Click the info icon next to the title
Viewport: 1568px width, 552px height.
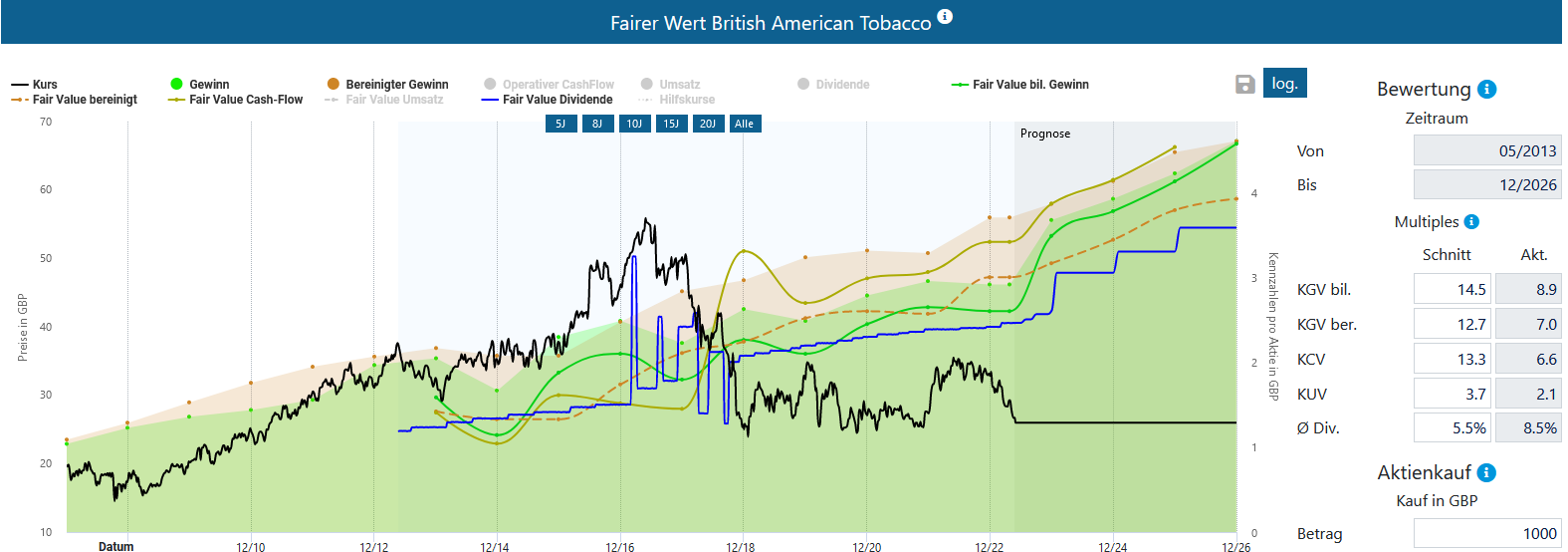tap(945, 16)
